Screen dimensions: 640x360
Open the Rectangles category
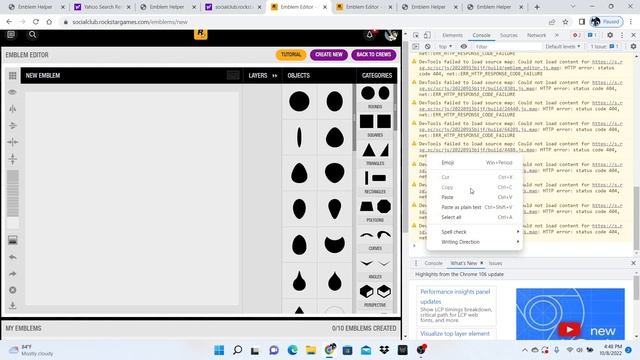pos(375,182)
